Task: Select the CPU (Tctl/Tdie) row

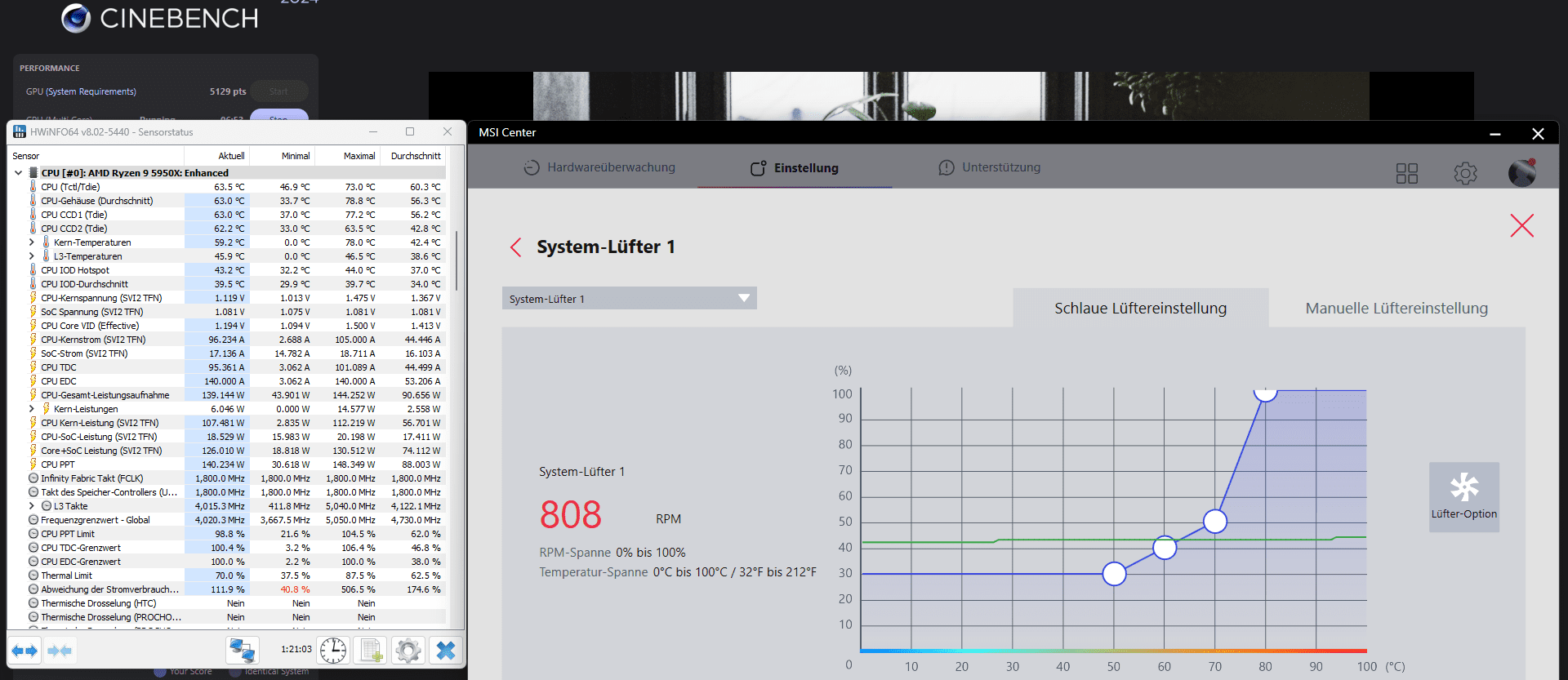Action: click(227, 187)
